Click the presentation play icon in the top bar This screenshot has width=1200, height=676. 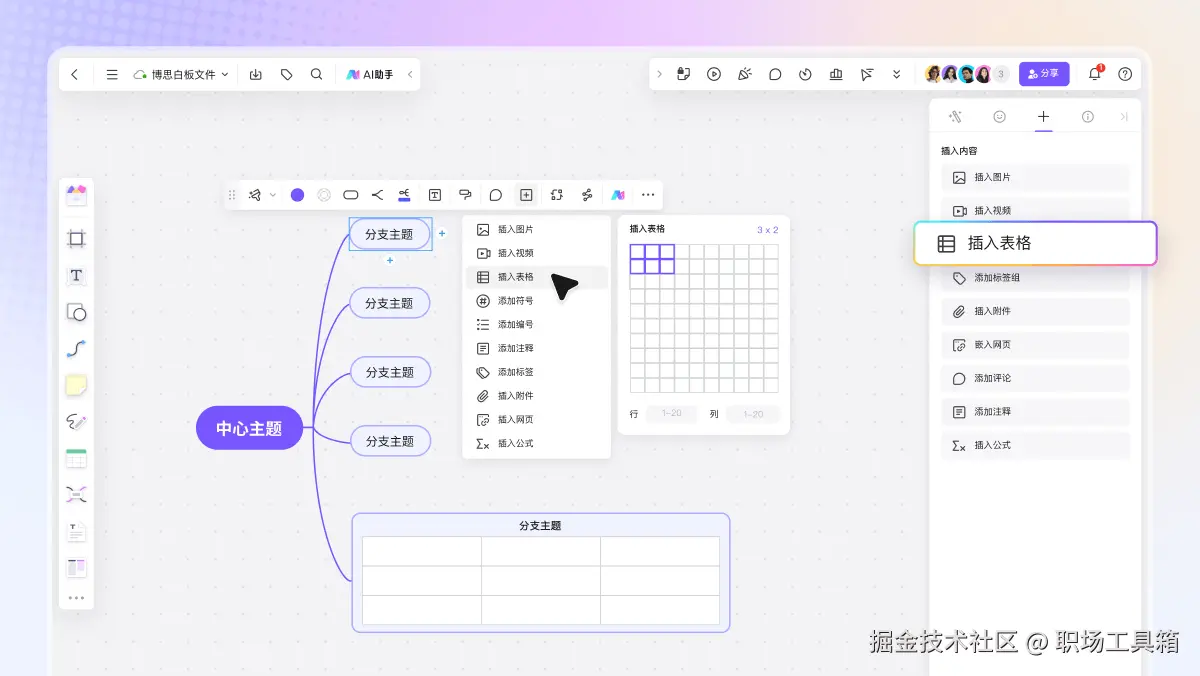tap(713, 73)
